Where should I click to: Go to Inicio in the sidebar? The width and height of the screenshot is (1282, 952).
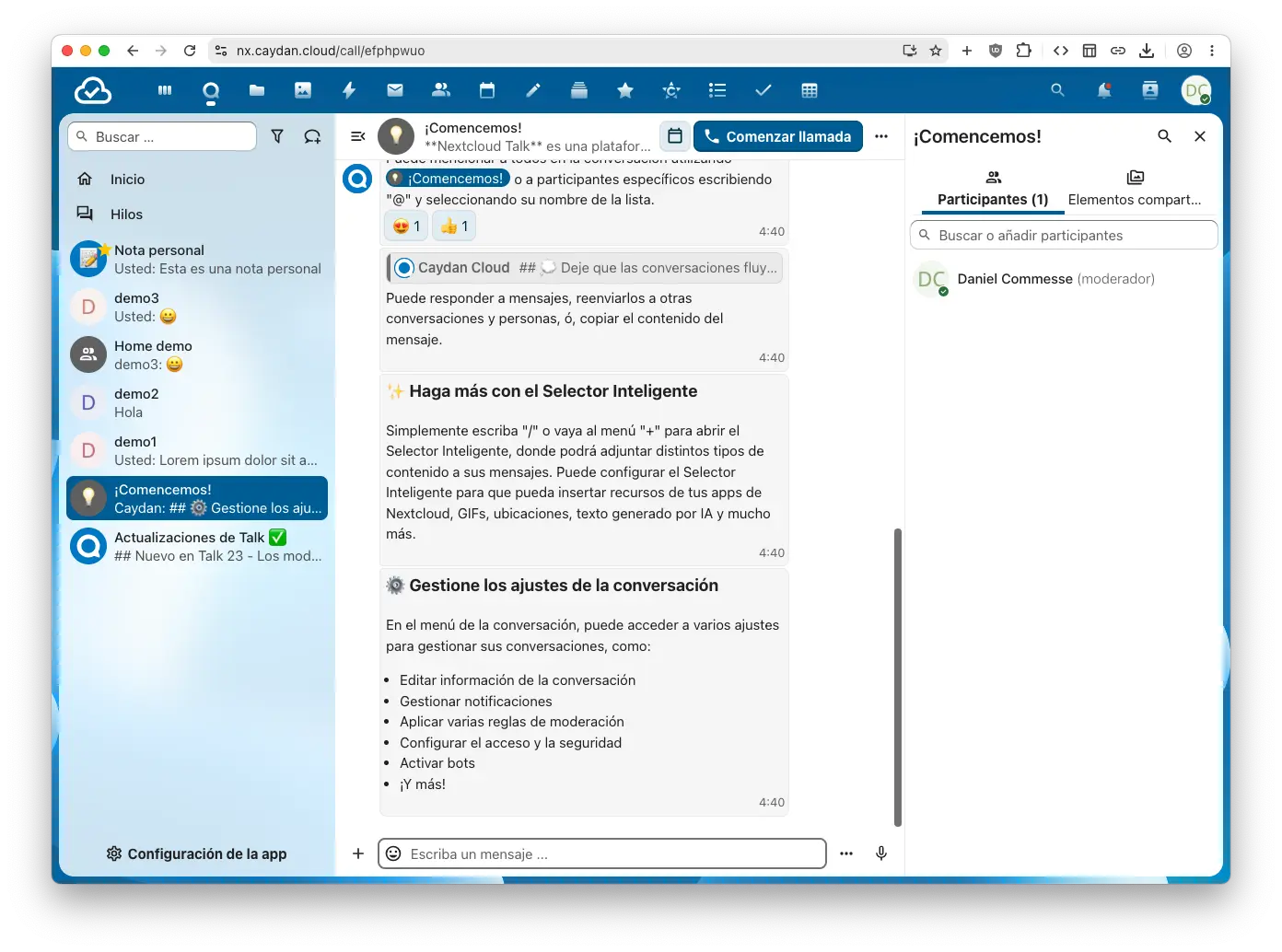tap(197, 179)
